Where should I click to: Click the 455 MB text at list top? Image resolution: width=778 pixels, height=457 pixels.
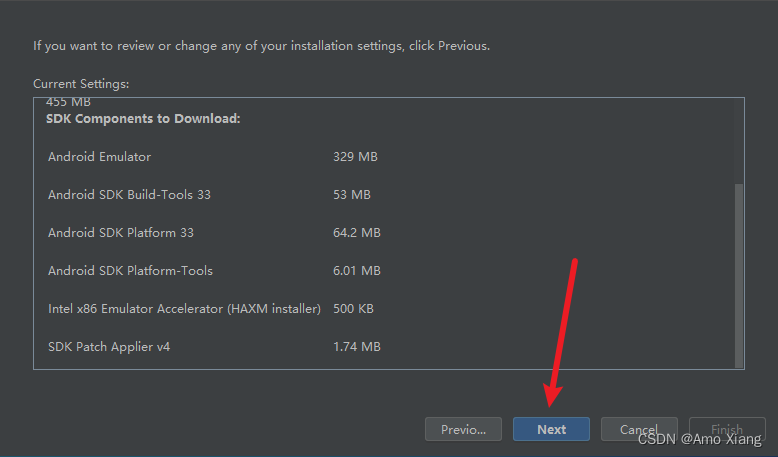70,102
